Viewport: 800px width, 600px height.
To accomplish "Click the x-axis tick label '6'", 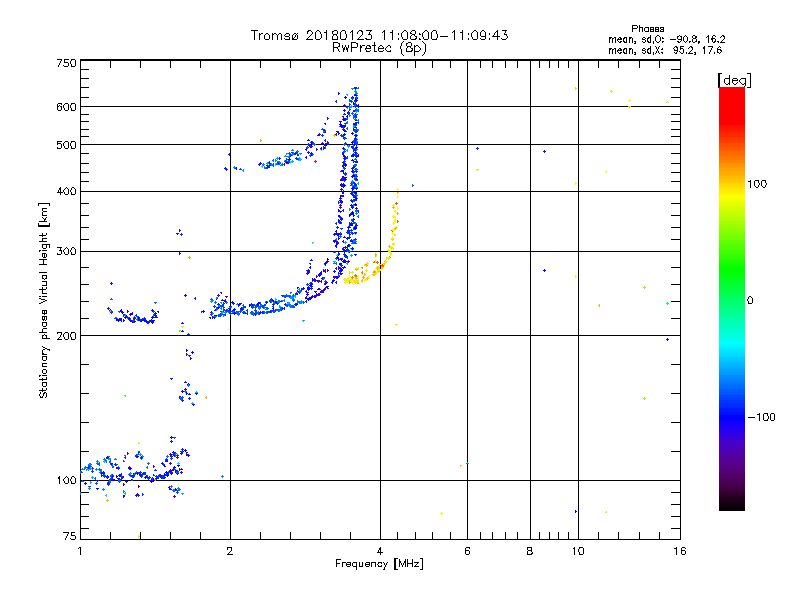I will [467, 551].
